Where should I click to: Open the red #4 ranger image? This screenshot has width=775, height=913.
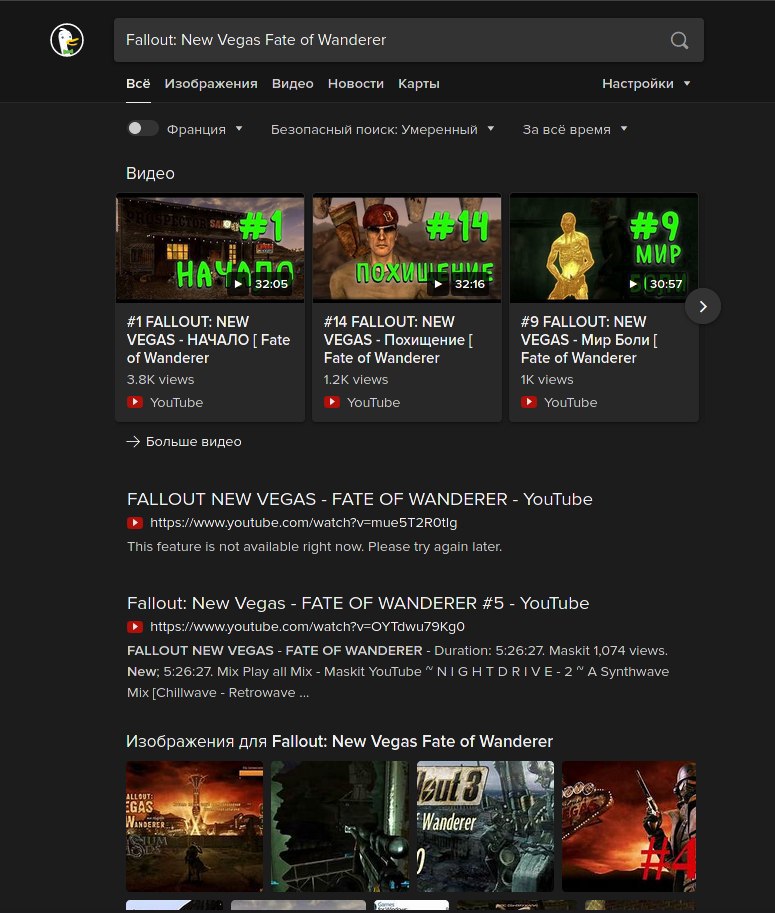pos(629,826)
